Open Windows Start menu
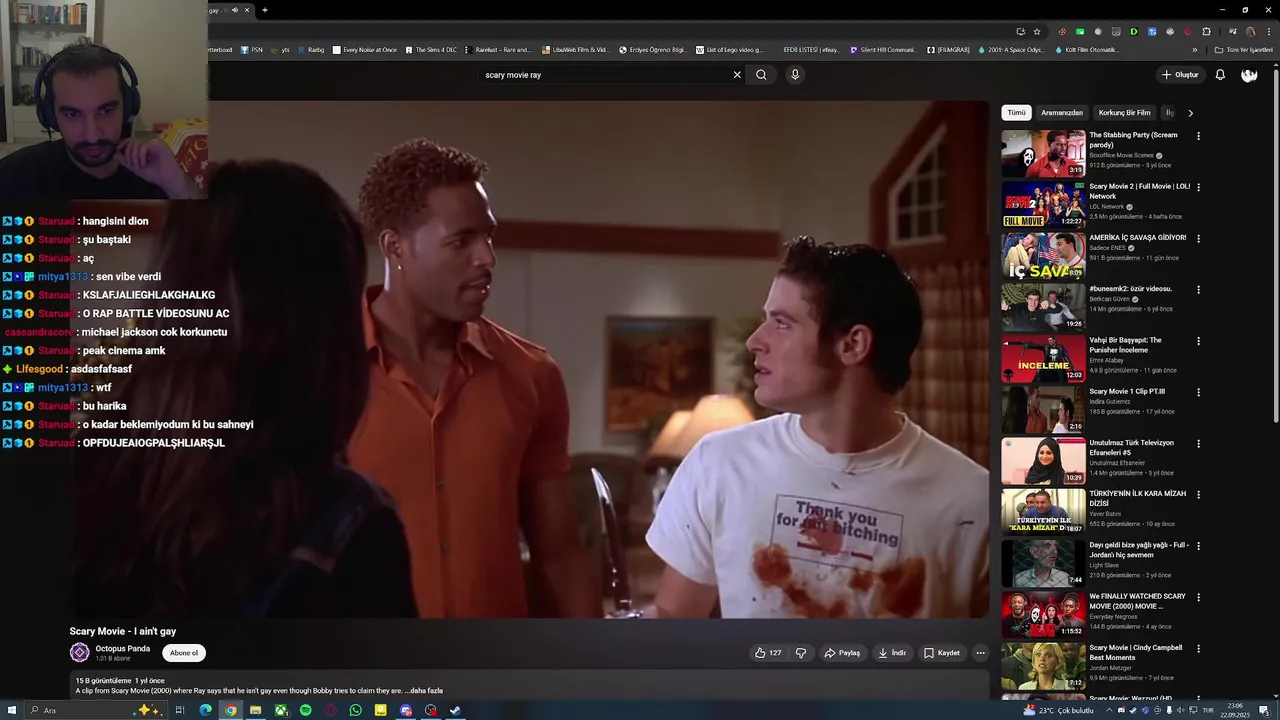Viewport: 1280px width, 720px height. click(12, 710)
